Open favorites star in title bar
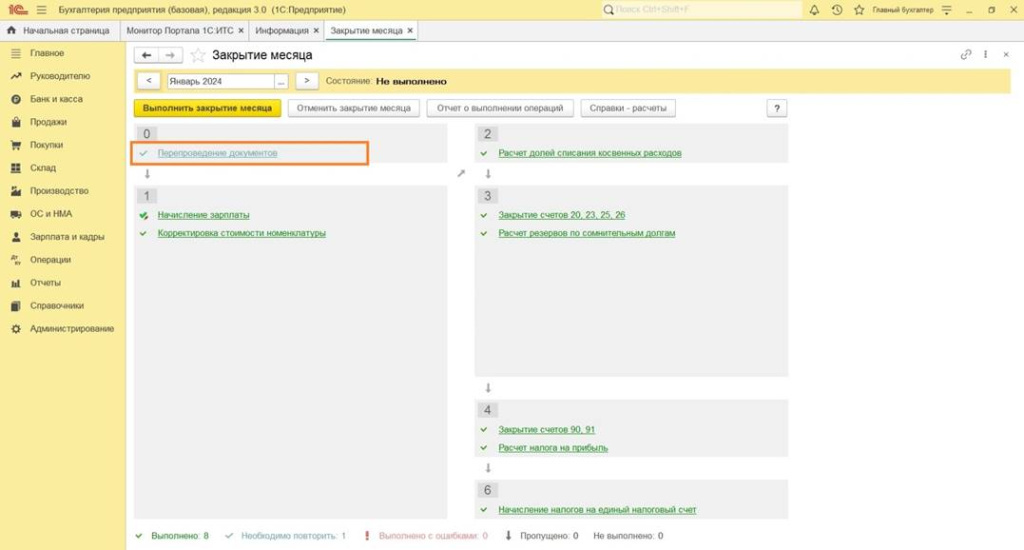This screenshot has height=550, width=1024. pyautogui.click(x=859, y=10)
